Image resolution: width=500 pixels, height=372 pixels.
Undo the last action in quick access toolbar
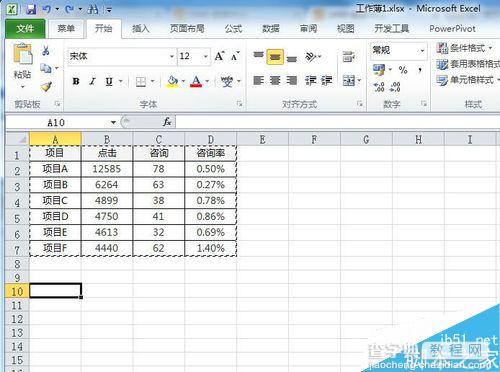[46, 9]
